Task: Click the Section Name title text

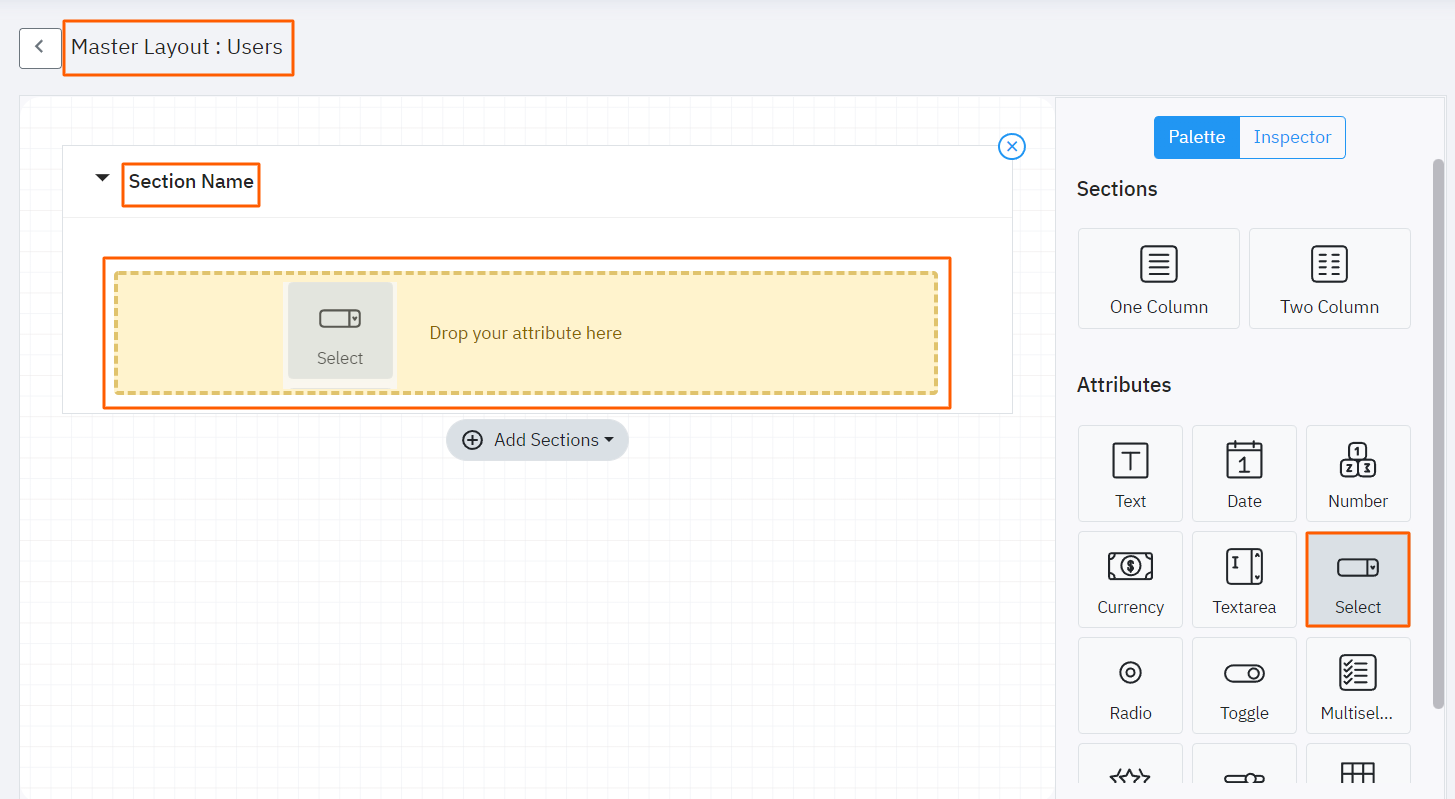Action: point(191,182)
